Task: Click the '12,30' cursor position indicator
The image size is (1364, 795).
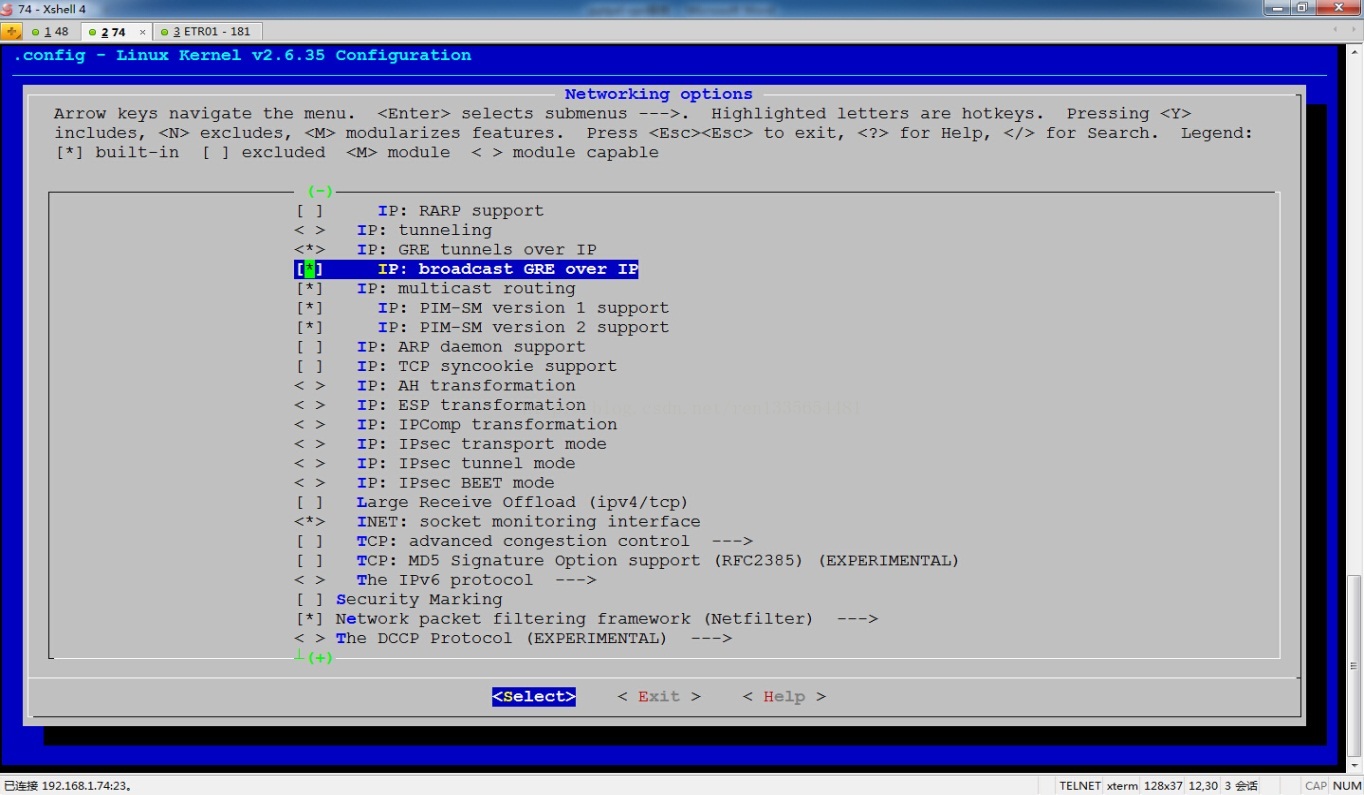Action: coord(1203,786)
